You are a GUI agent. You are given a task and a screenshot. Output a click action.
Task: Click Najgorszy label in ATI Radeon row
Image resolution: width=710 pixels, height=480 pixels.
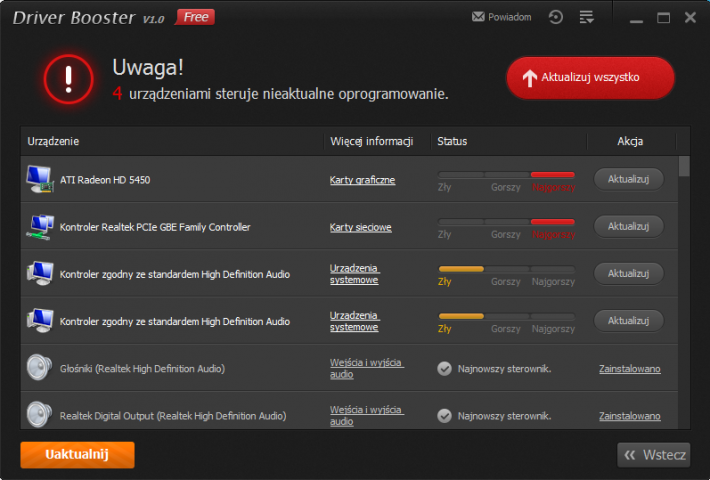click(553, 187)
